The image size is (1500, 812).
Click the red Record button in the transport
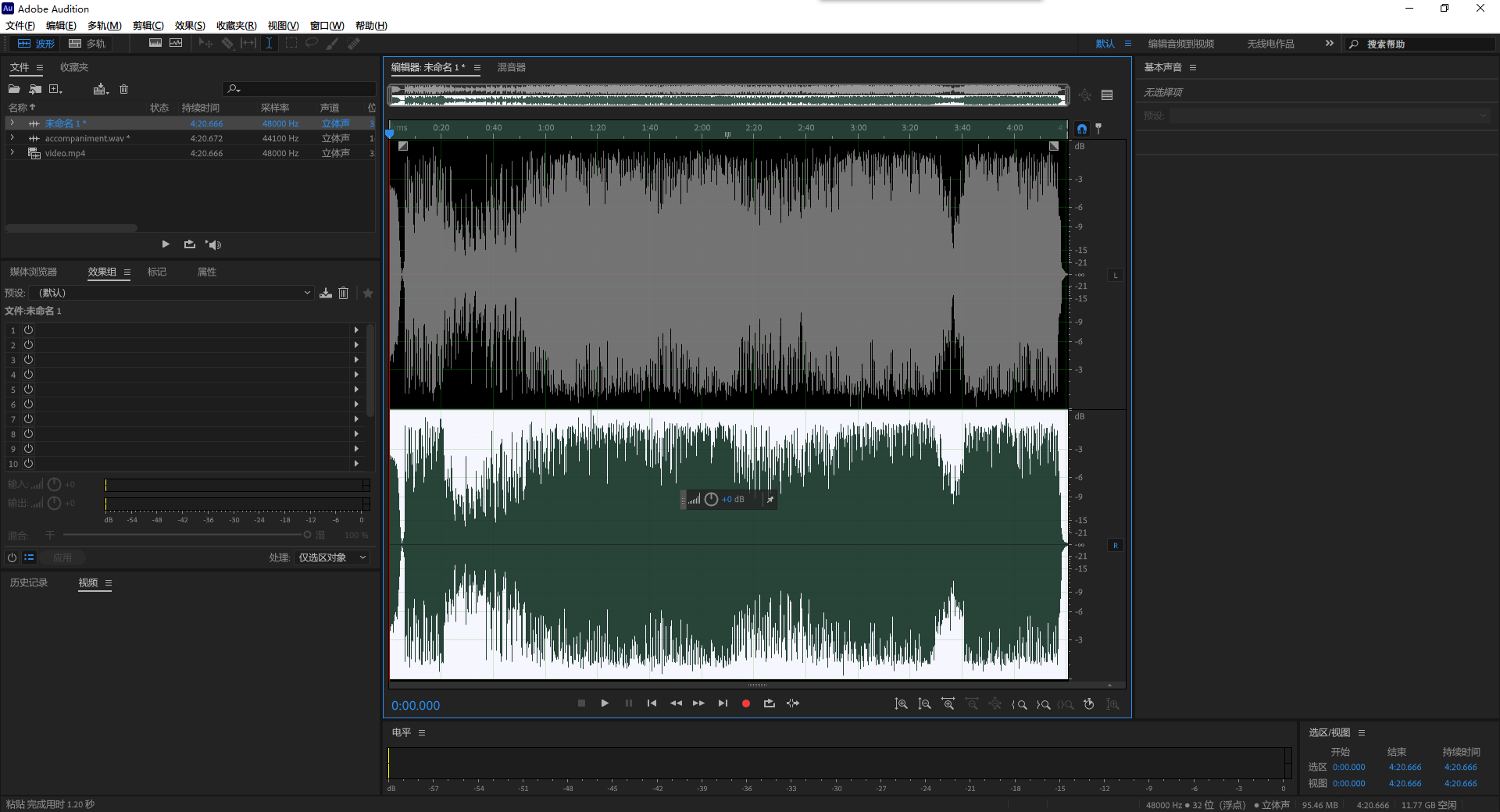click(x=745, y=703)
